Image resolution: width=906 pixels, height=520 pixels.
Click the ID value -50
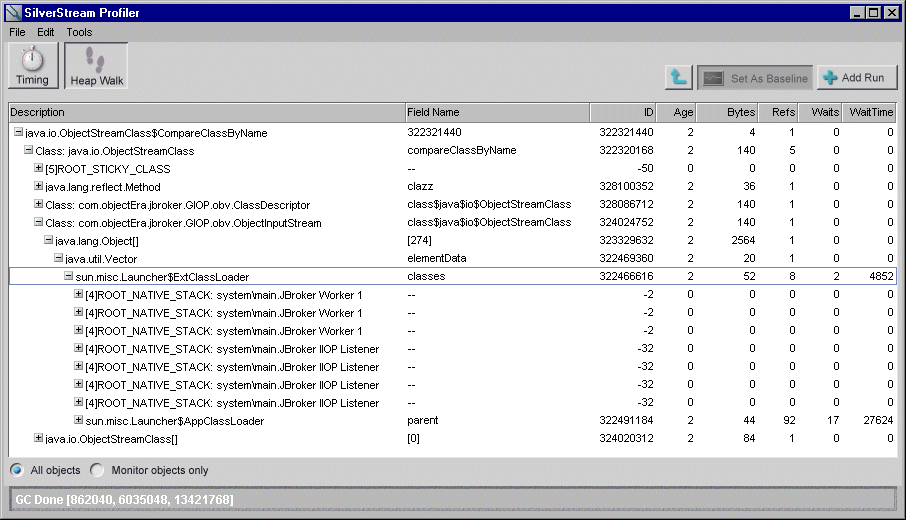pos(645,168)
